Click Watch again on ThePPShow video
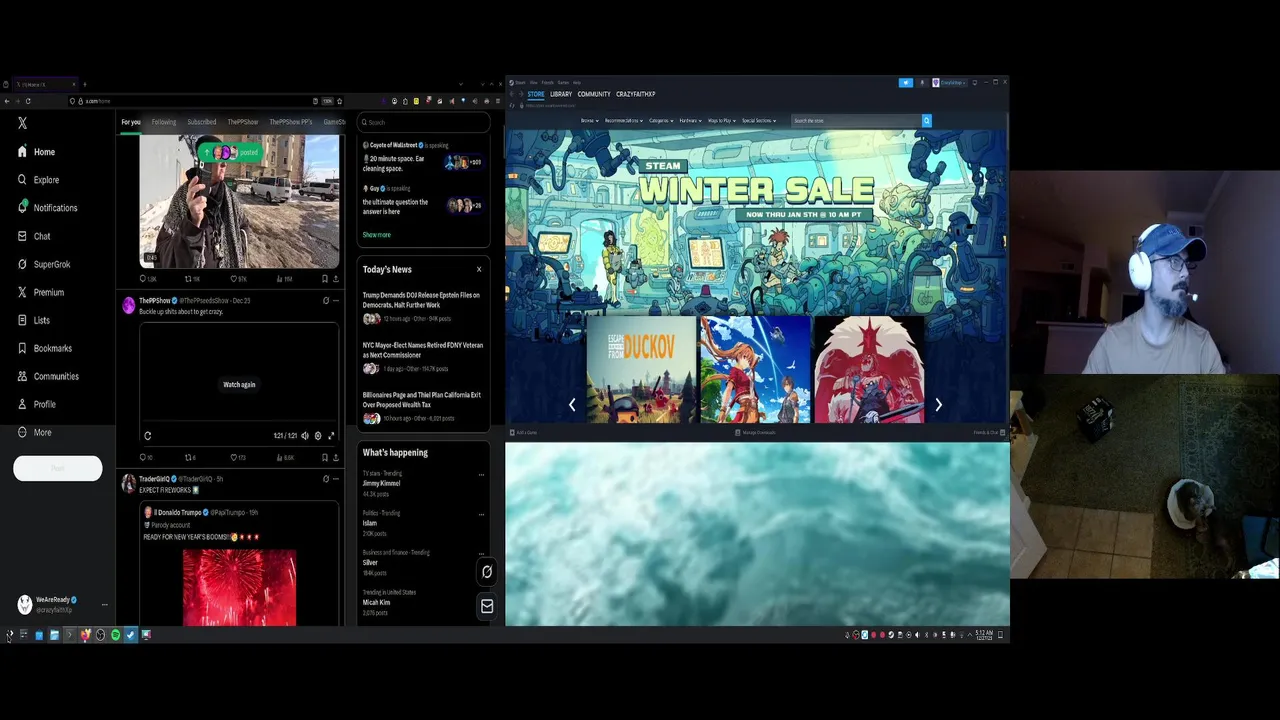 [239, 385]
